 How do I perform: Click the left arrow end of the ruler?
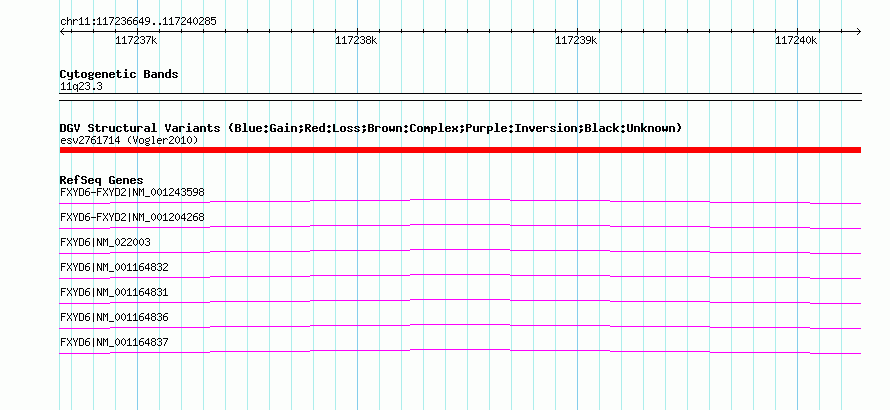click(62, 31)
